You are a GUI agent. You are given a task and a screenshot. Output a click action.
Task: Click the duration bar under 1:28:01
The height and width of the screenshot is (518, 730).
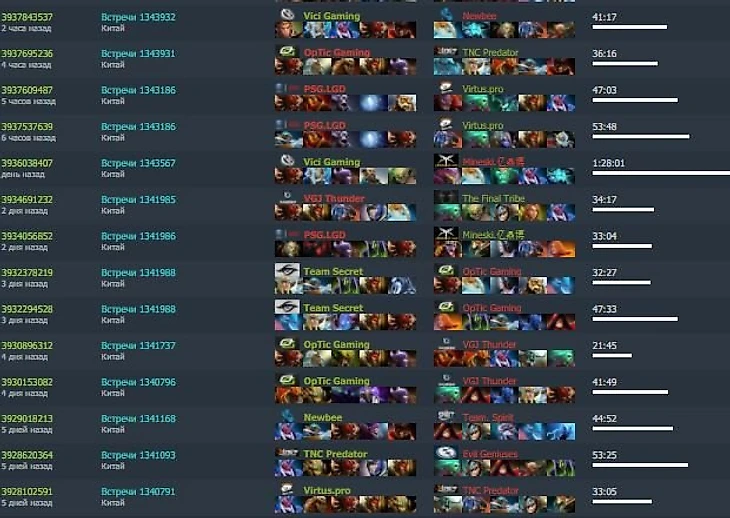tap(661, 173)
